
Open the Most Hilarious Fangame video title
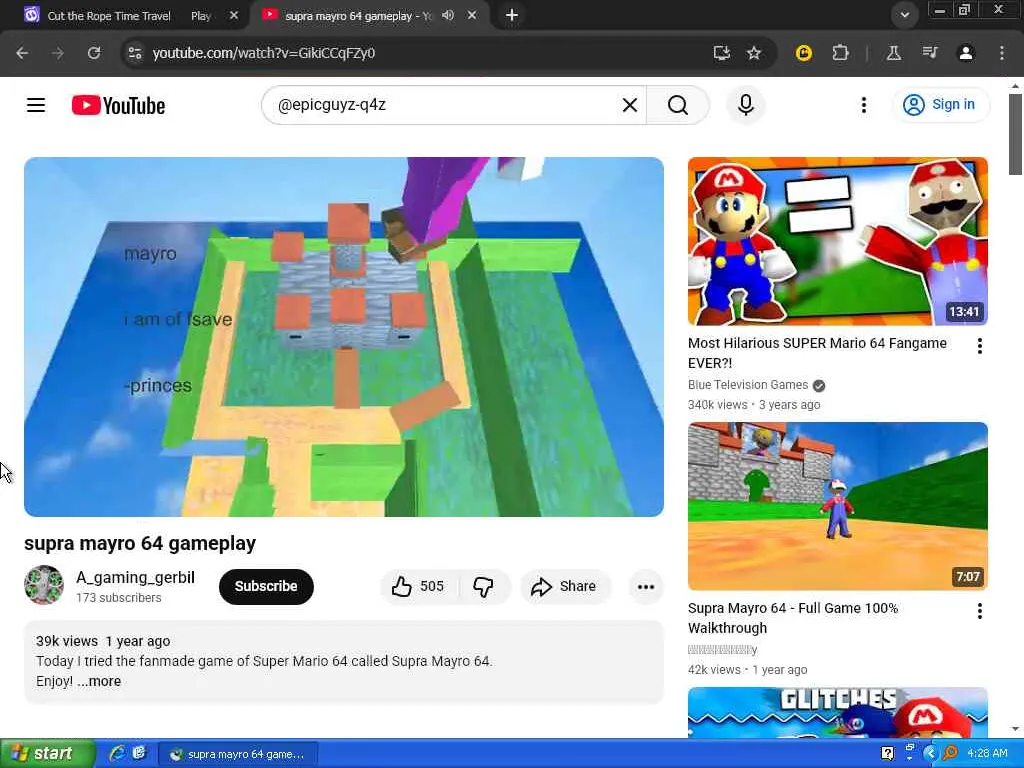817,353
